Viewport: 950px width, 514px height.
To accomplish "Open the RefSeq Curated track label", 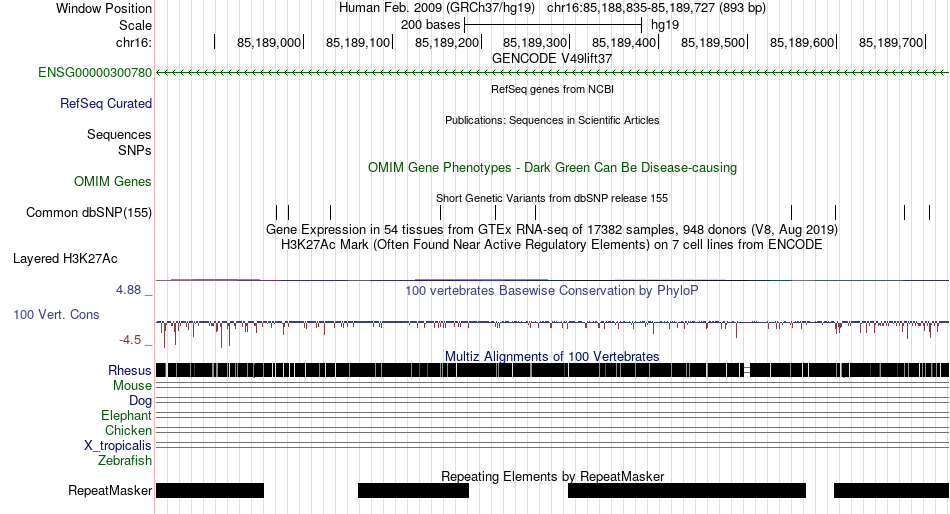I will [105, 104].
